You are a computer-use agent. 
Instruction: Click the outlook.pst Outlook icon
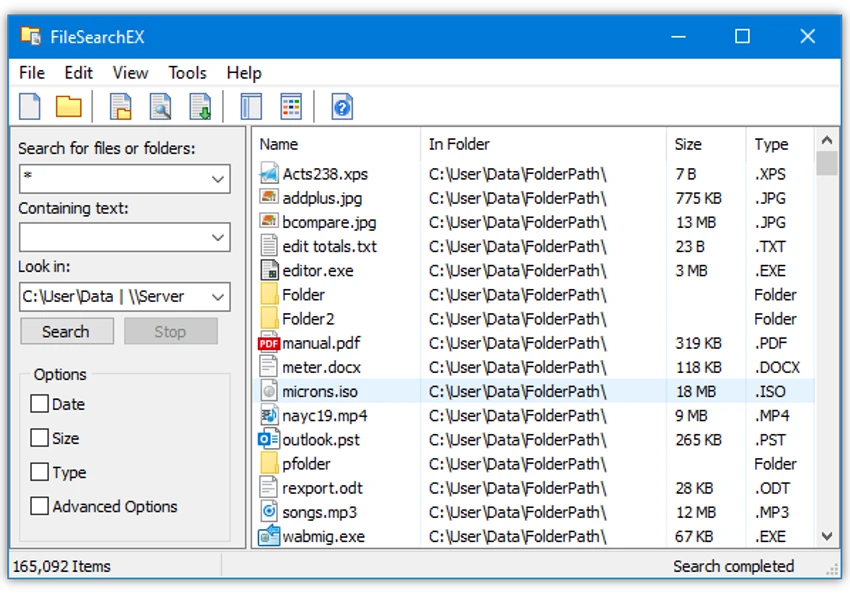(x=269, y=439)
